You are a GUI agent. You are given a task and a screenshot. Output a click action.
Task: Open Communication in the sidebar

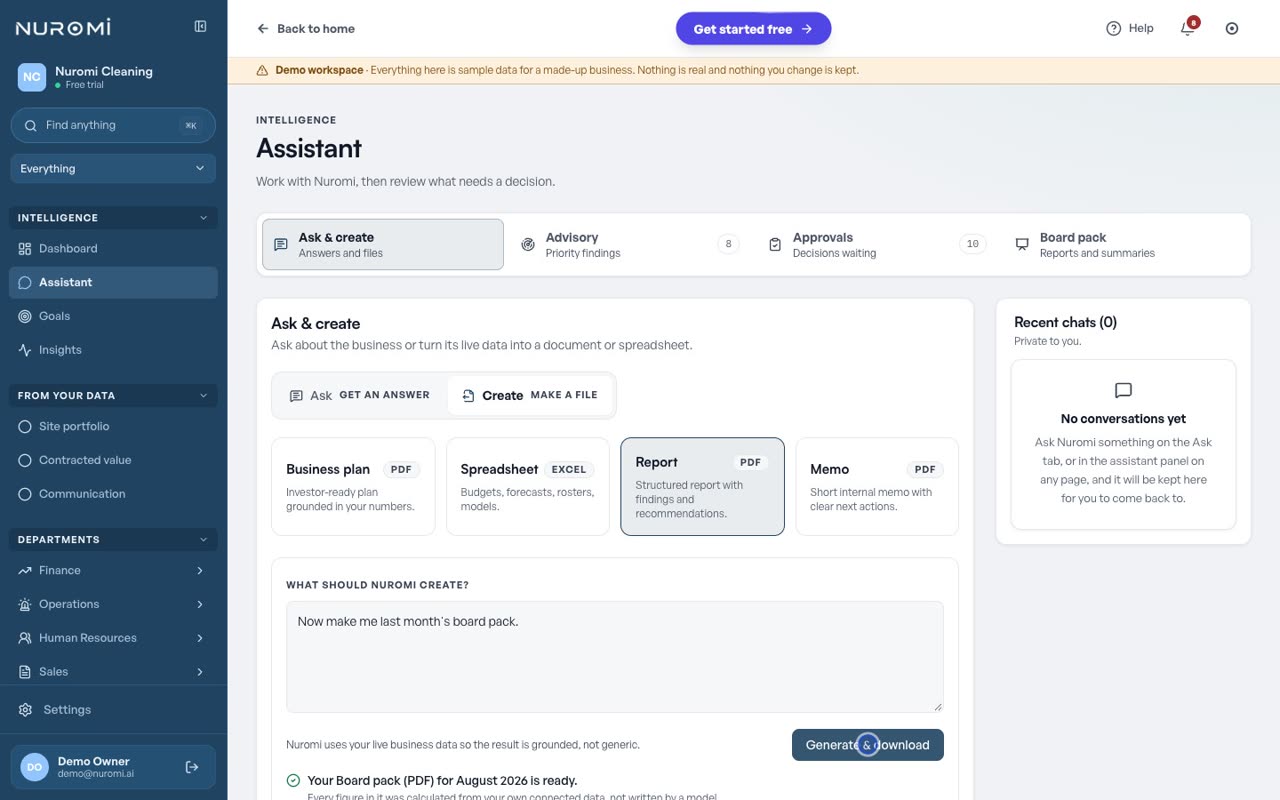click(113, 494)
